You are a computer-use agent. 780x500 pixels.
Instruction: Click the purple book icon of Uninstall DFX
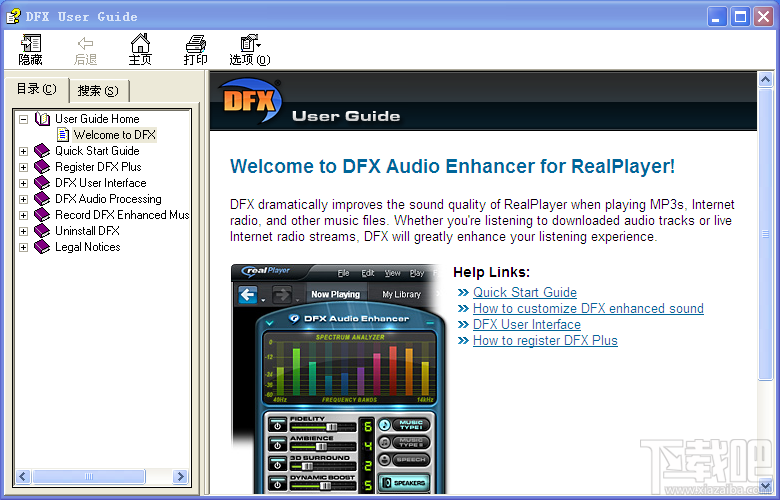pyautogui.click(x=42, y=231)
